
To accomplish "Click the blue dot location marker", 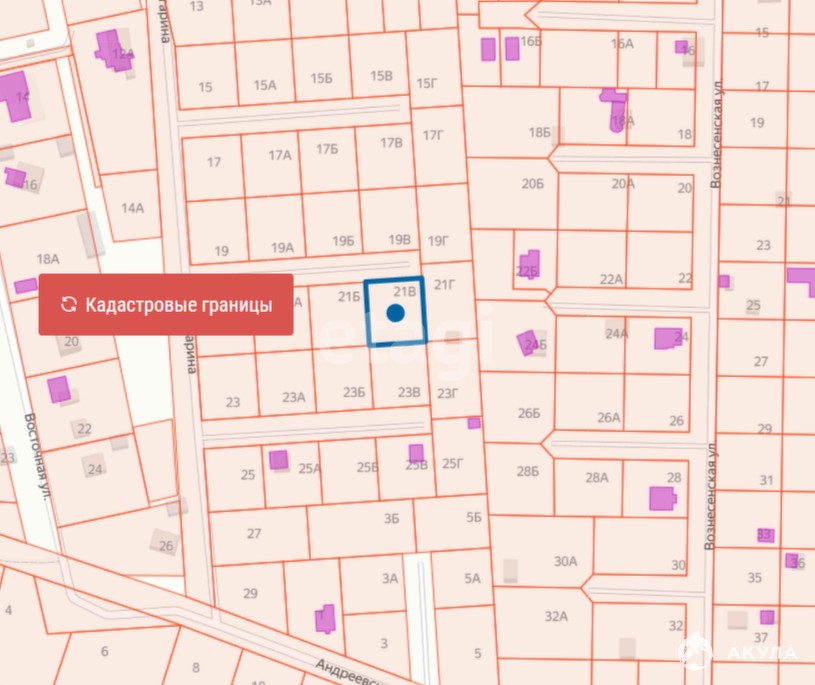I will point(395,313).
